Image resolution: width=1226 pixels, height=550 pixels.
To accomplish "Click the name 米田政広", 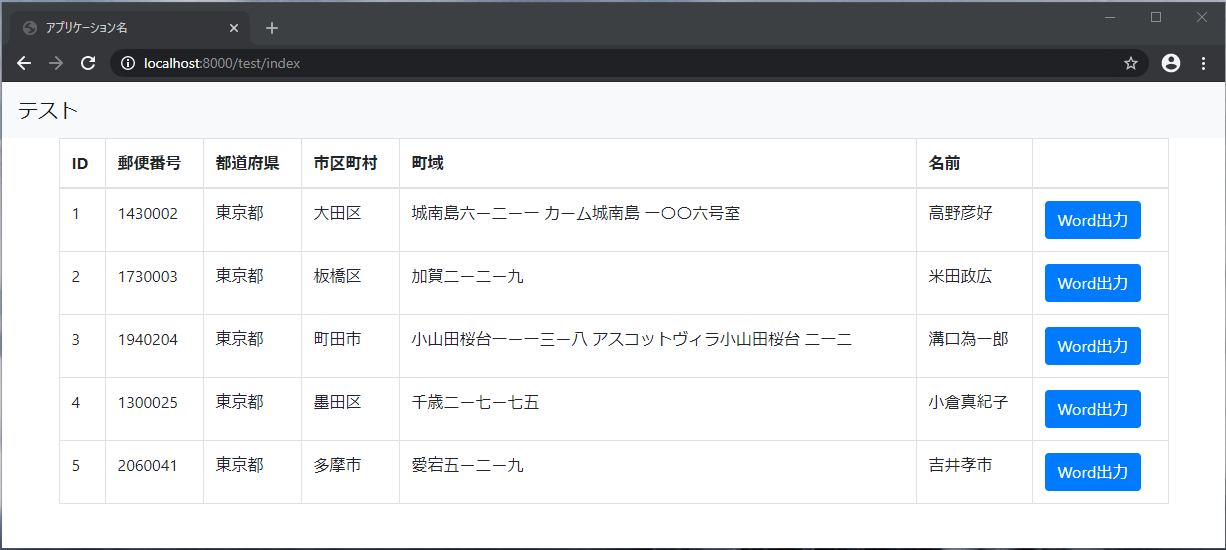I will point(960,276).
